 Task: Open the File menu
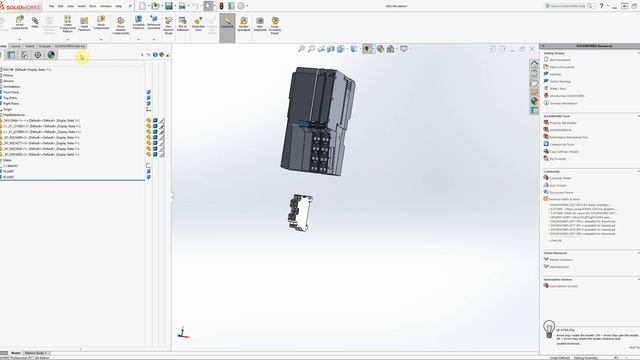point(51,6)
